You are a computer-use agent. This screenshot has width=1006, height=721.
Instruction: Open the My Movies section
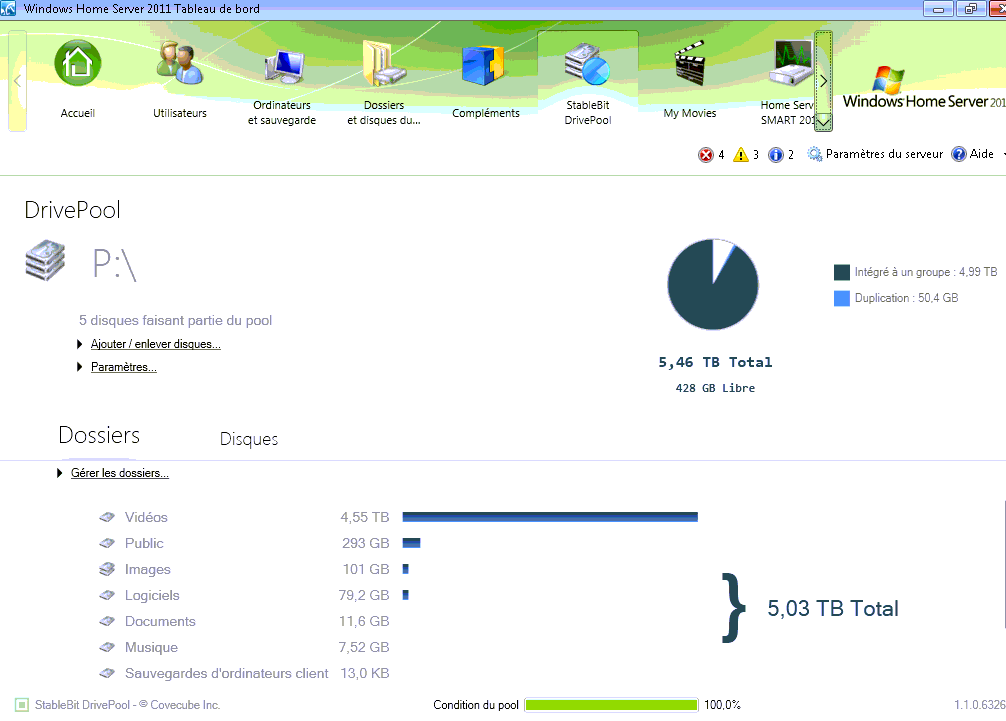point(690,63)
